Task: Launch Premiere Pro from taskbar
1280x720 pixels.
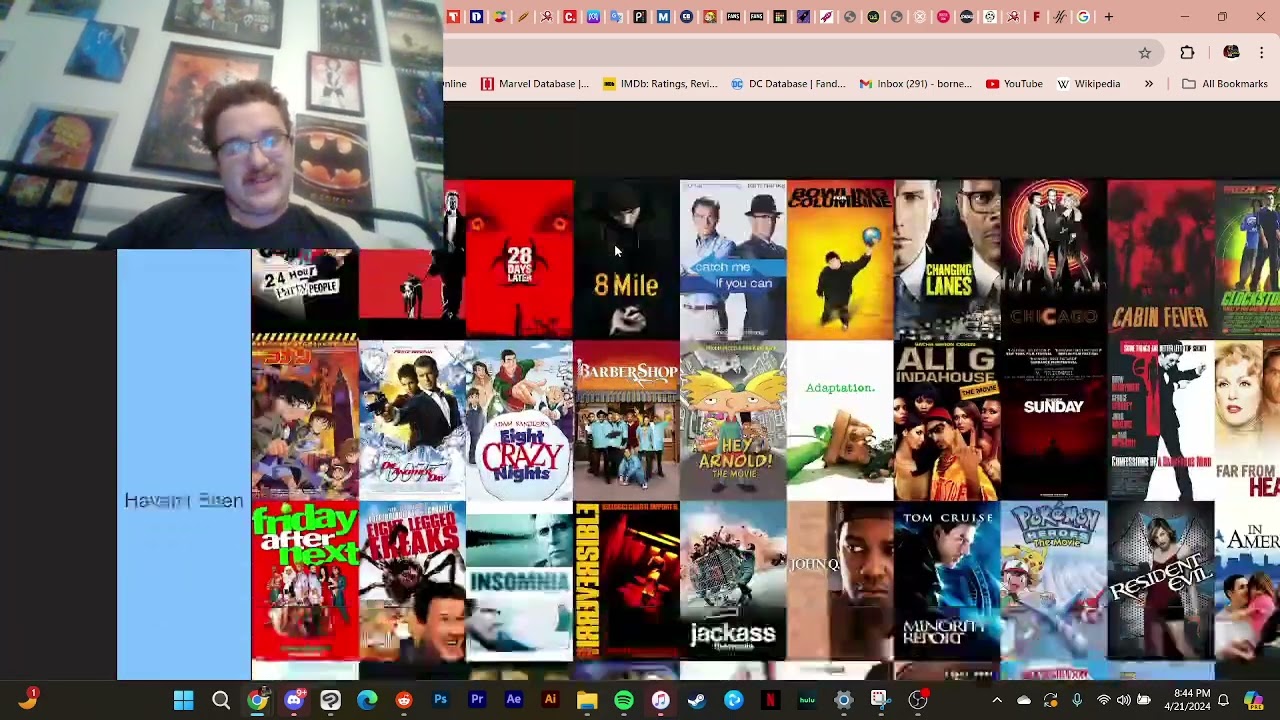Action: pyautogui.click(x=477, y=700)
